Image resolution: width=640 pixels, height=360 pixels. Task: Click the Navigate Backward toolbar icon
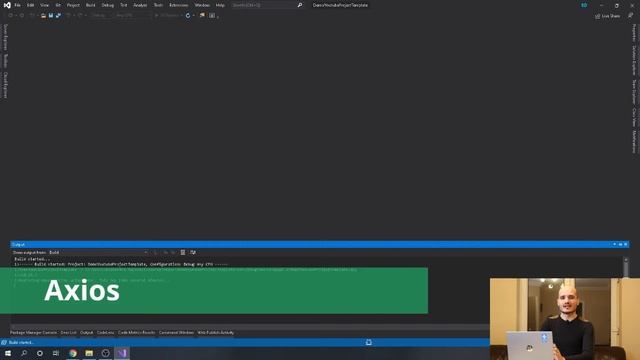click(11, 16)
